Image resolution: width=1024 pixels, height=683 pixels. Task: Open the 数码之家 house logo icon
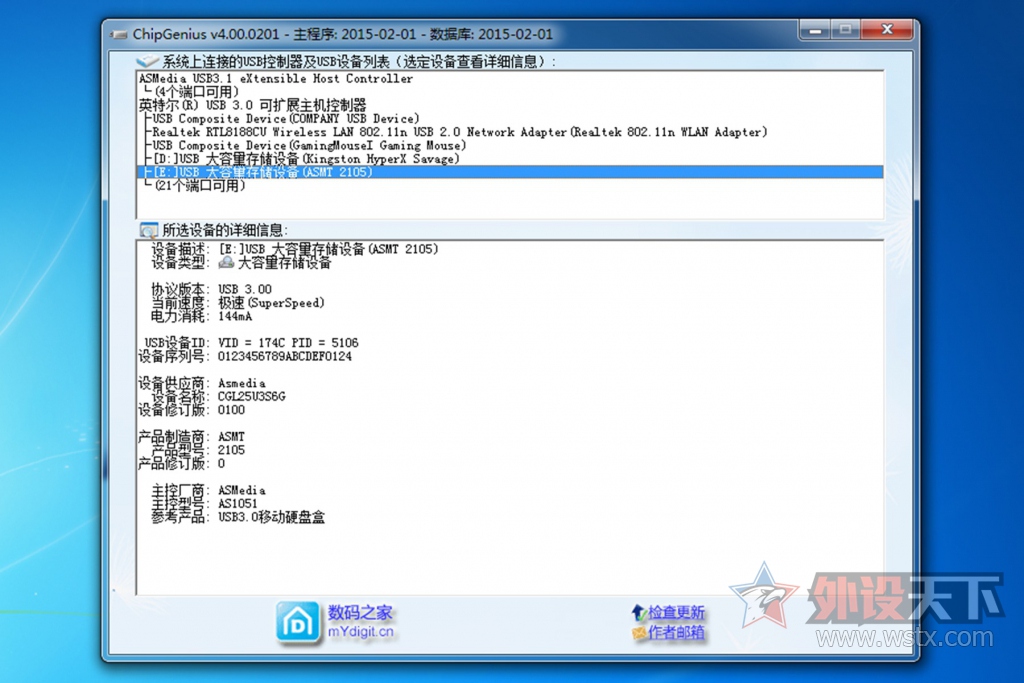click(298, 622)
